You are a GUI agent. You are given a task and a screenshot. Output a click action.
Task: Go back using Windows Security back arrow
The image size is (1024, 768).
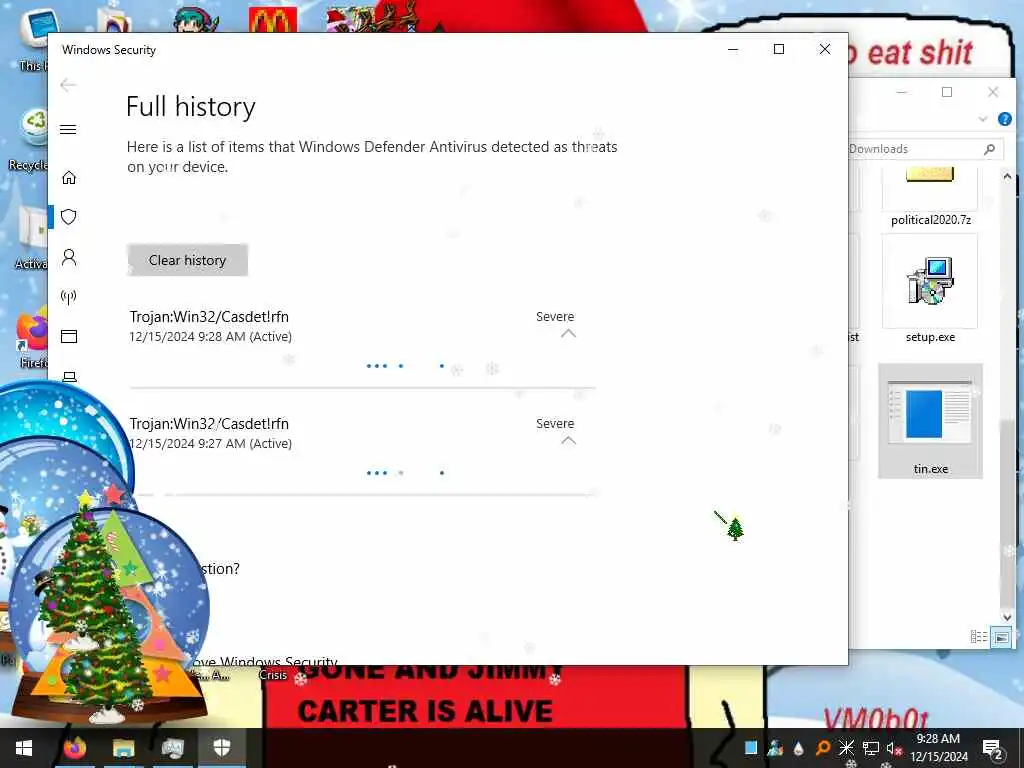coord(69,85)
